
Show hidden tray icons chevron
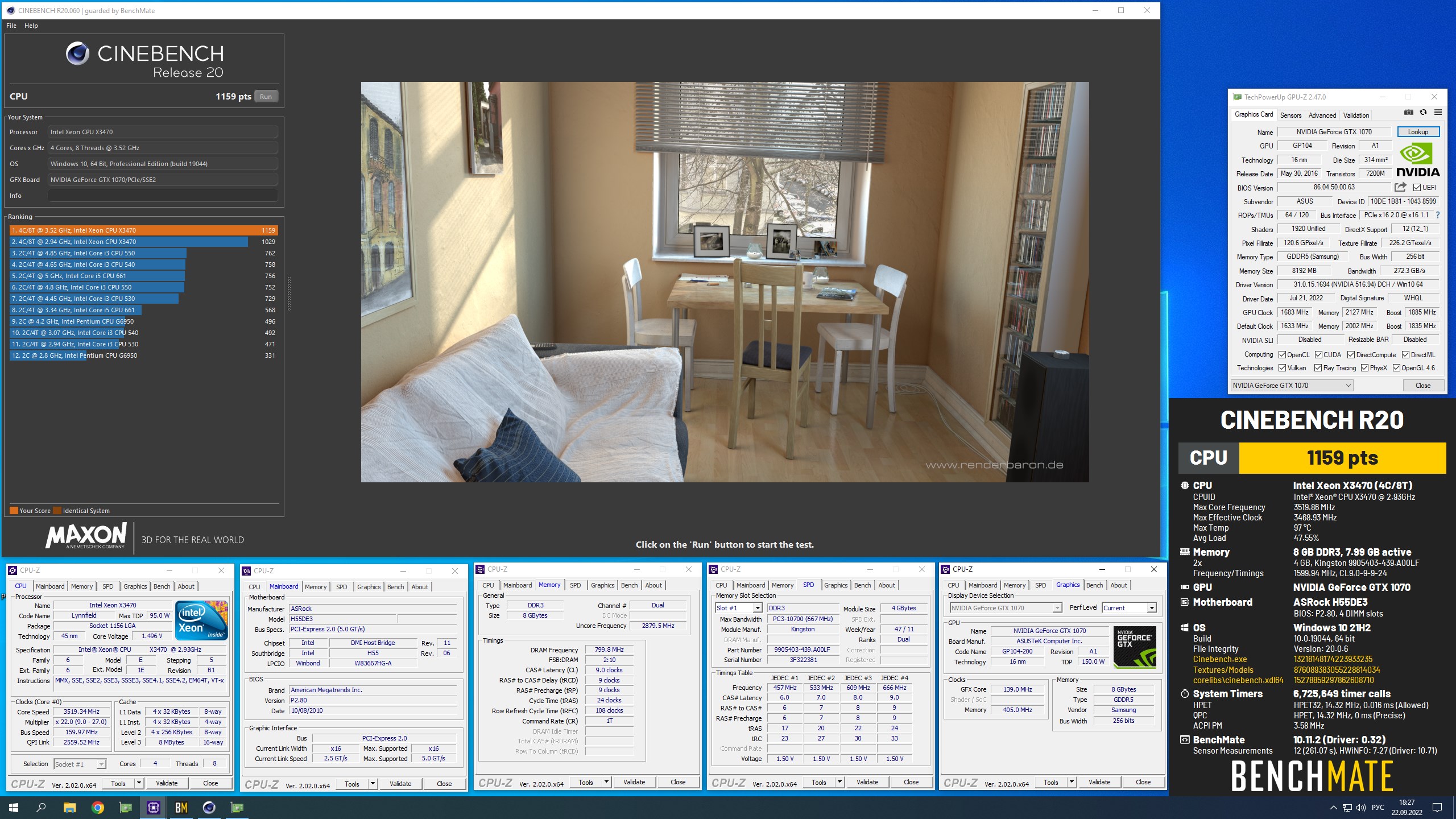coord(1334,807)
